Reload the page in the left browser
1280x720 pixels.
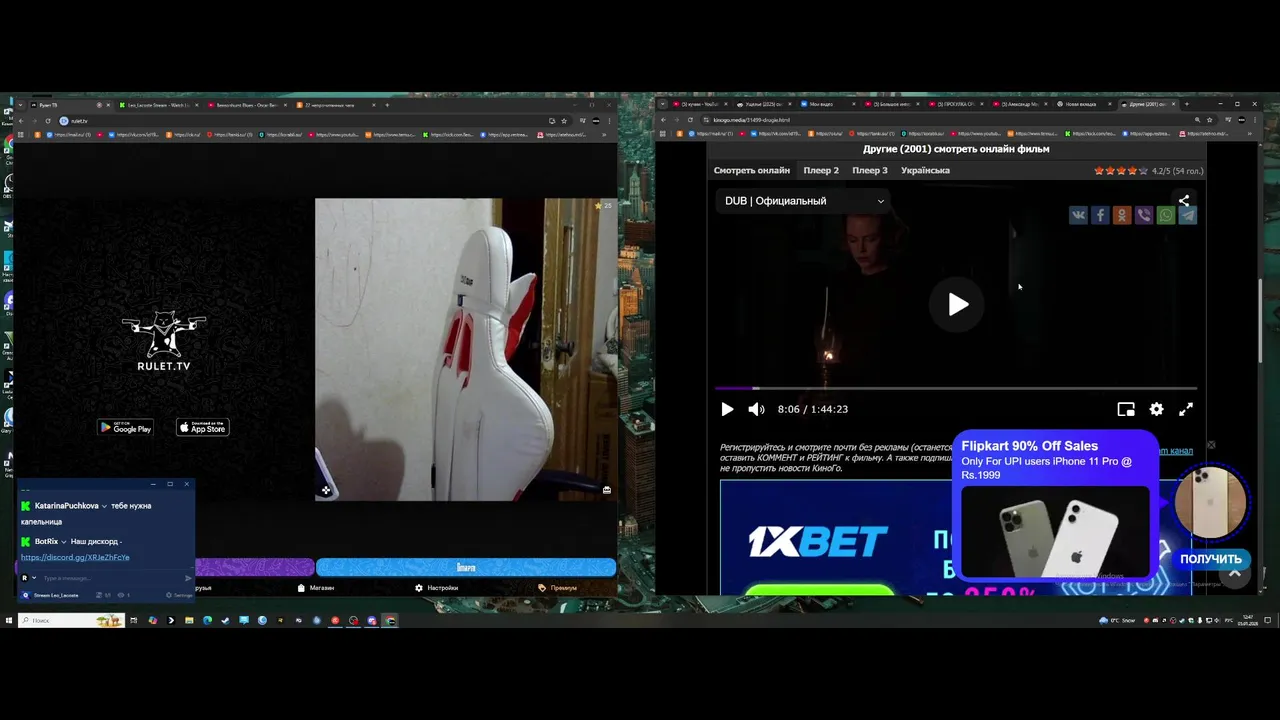(x=47, y=121)
